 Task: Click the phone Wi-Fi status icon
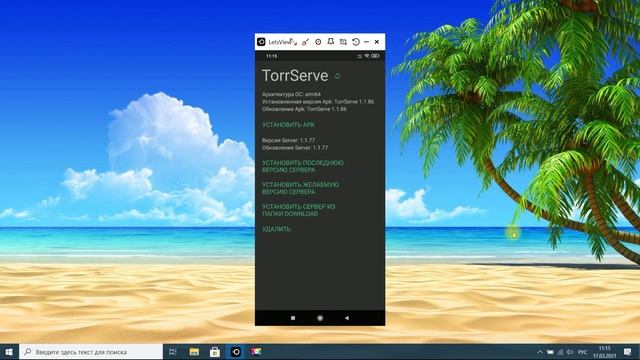(x=367, y=56)
